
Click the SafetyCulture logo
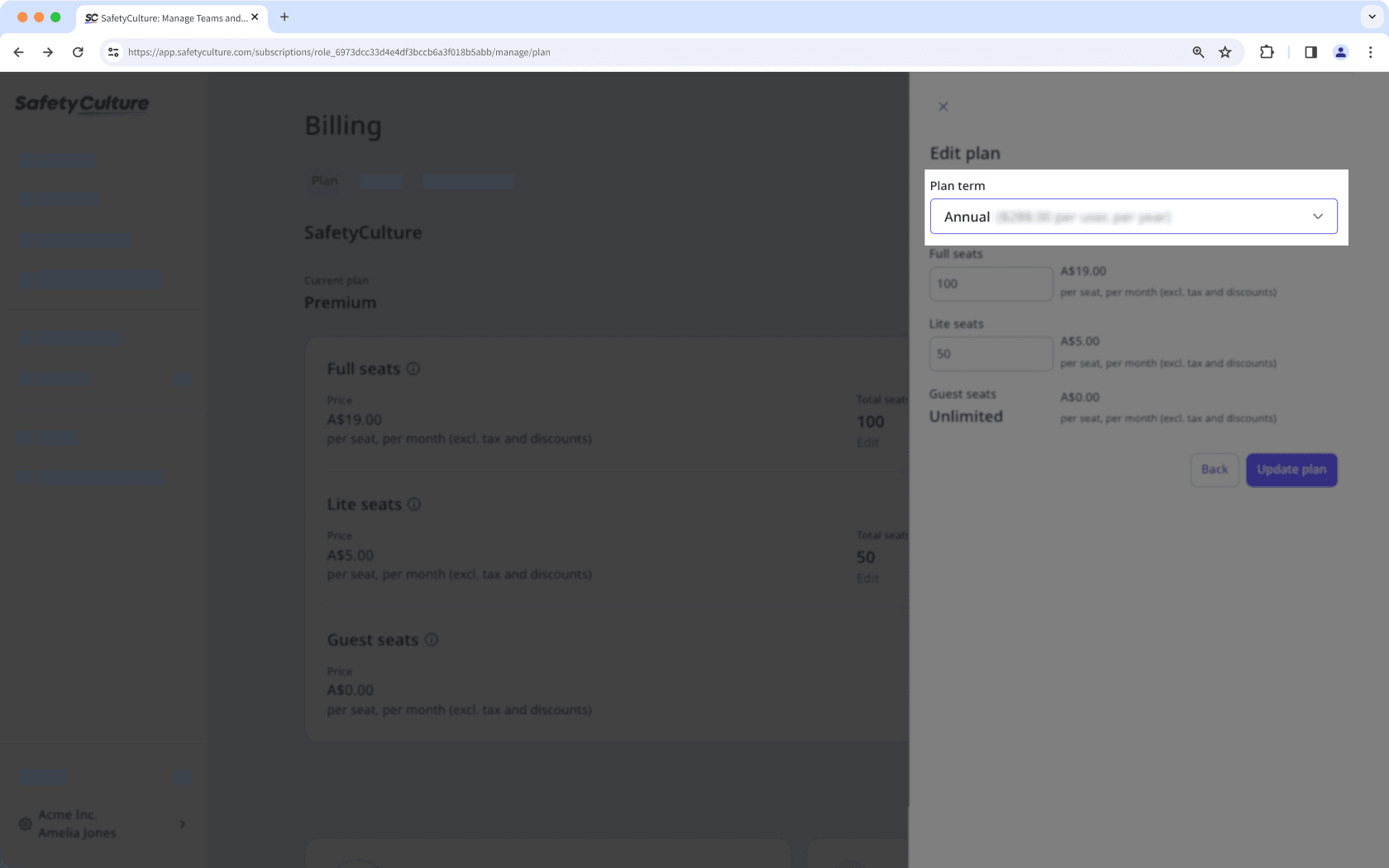pos(80,103)
